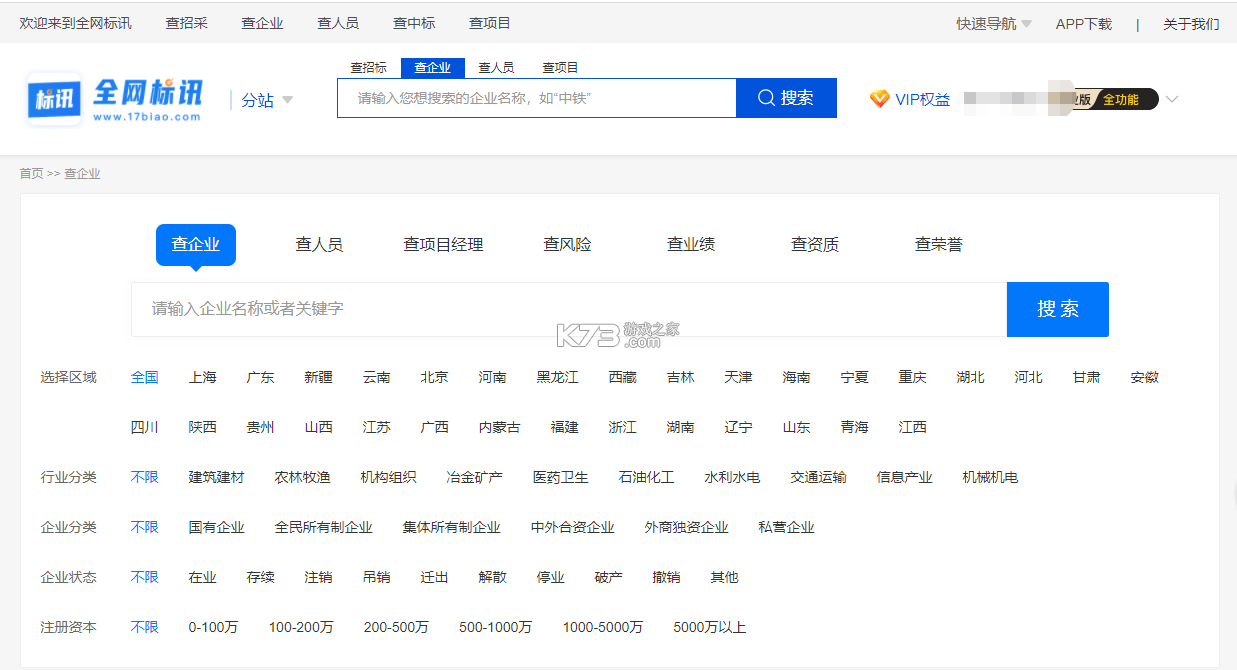Select 不限 for 企业状态

145,577
